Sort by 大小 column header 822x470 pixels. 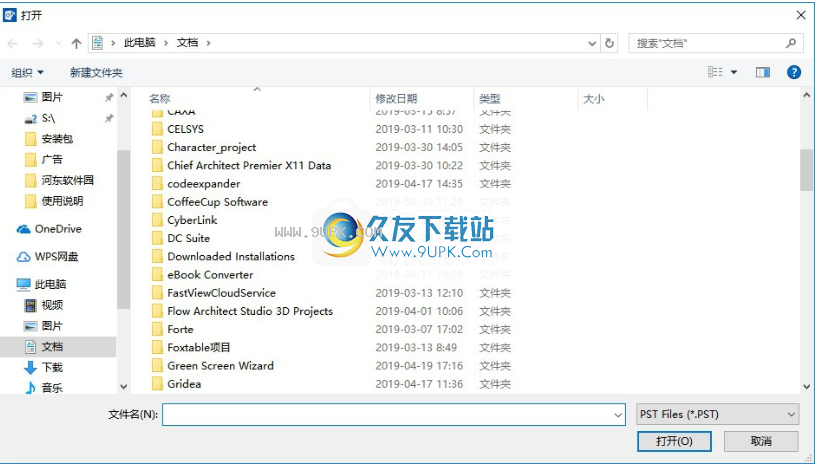[x=594, y=99]
